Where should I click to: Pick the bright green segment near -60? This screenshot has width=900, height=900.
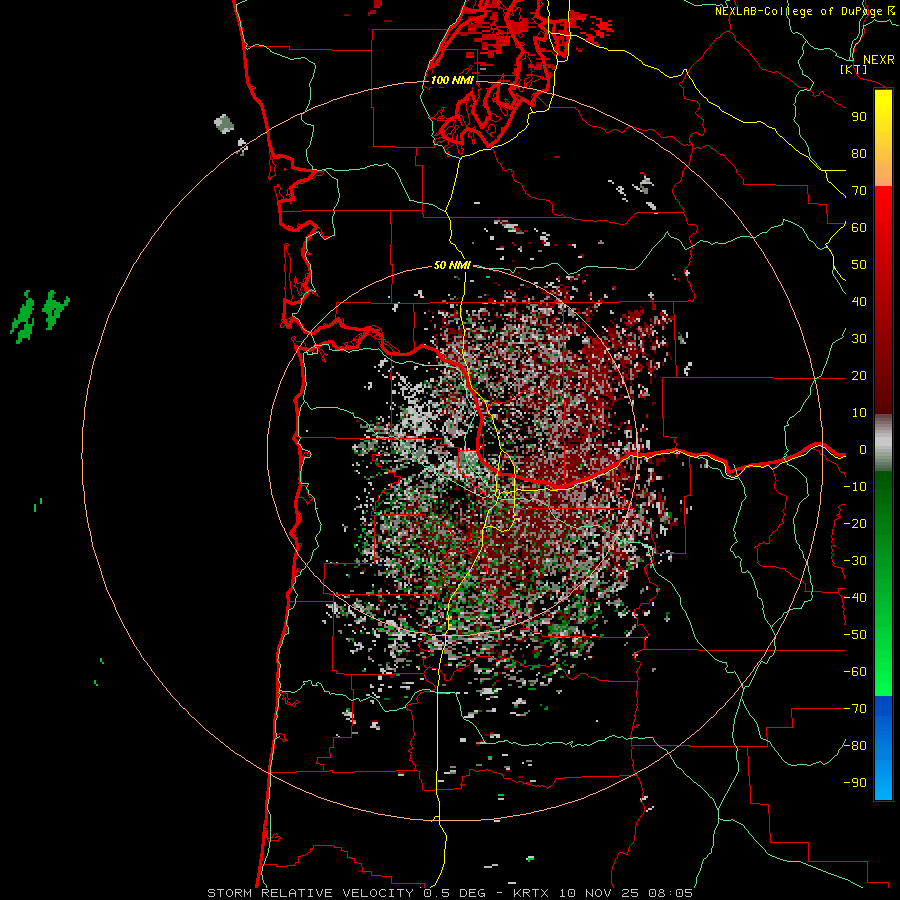[x=883, y=672]
